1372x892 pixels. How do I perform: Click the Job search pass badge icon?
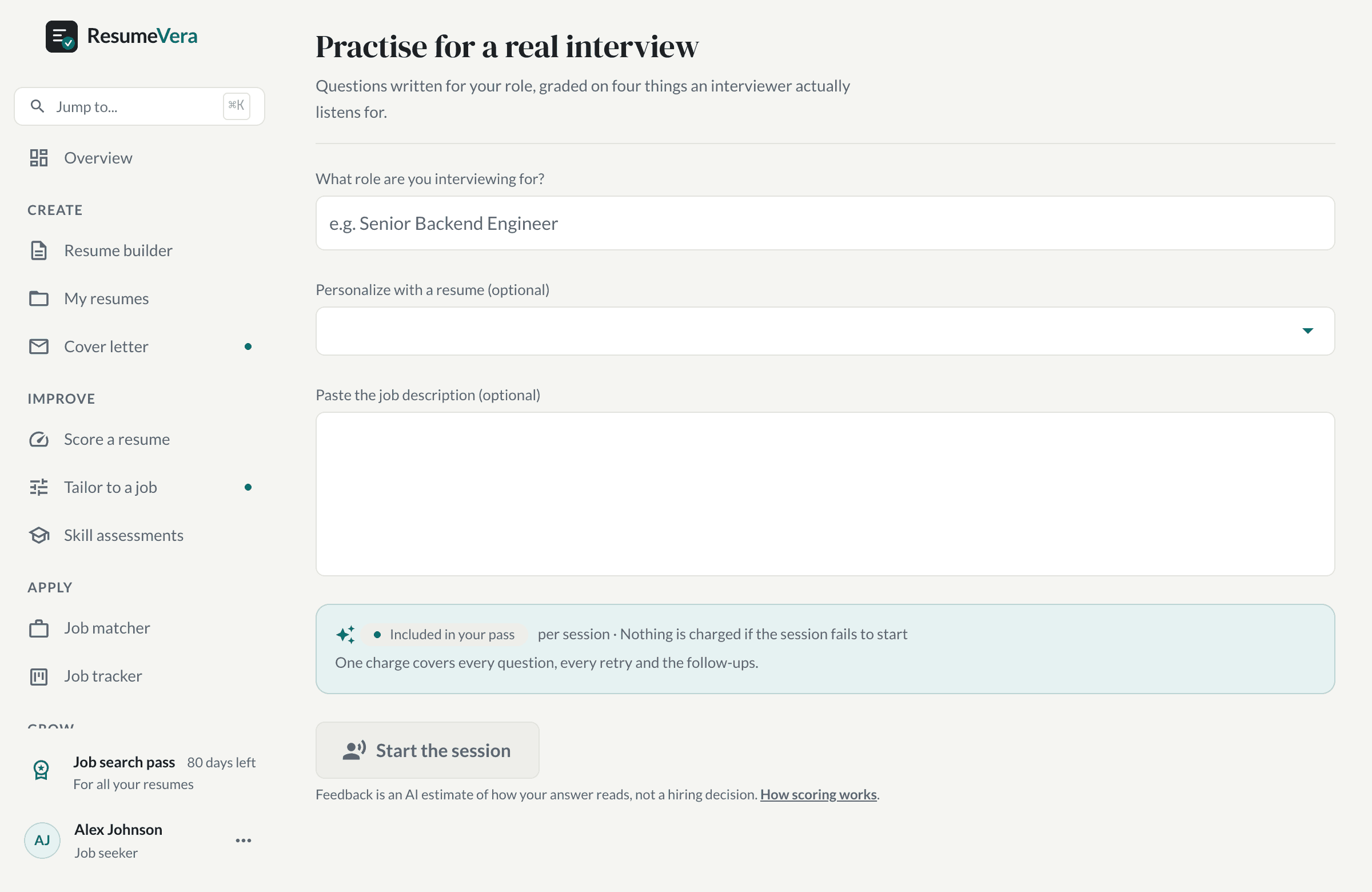coord(41,770)
